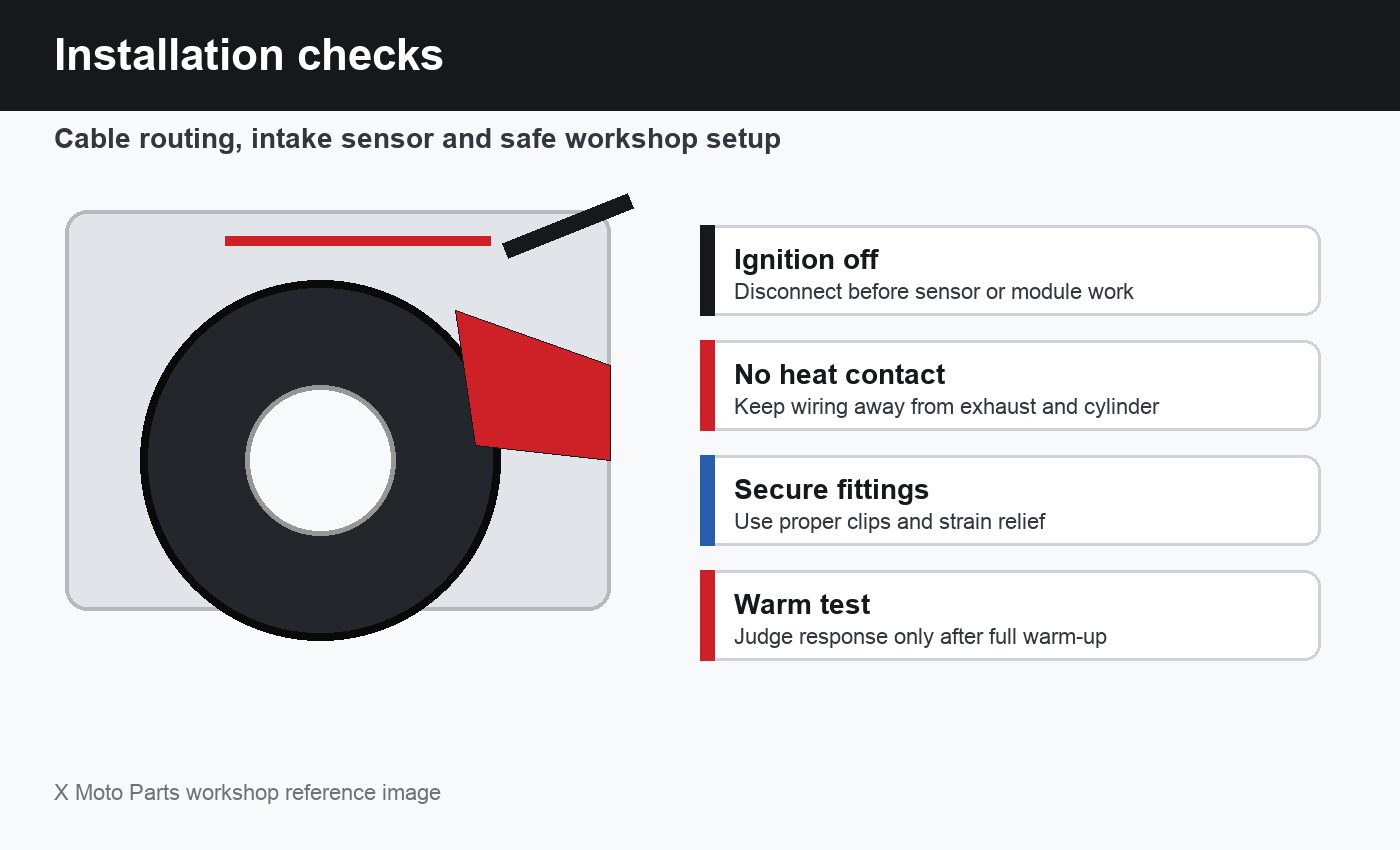Click 'Disconnect before sensor or module work' text
This screenshot has height=850, width=1400.
934,292
